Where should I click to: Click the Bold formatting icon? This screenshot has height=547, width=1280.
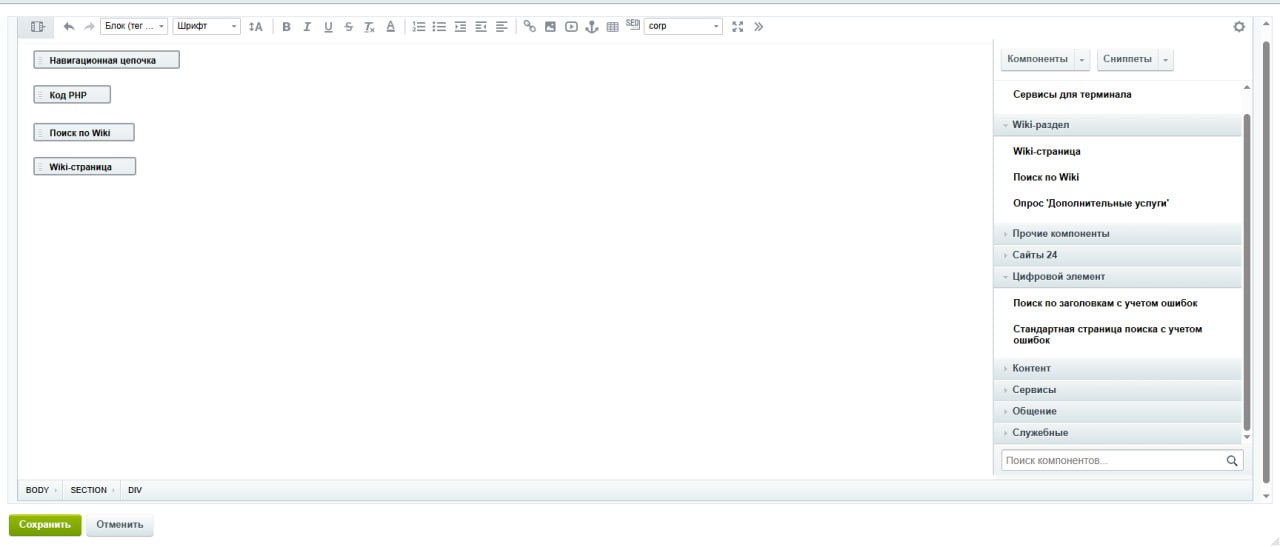coord(286,27)
